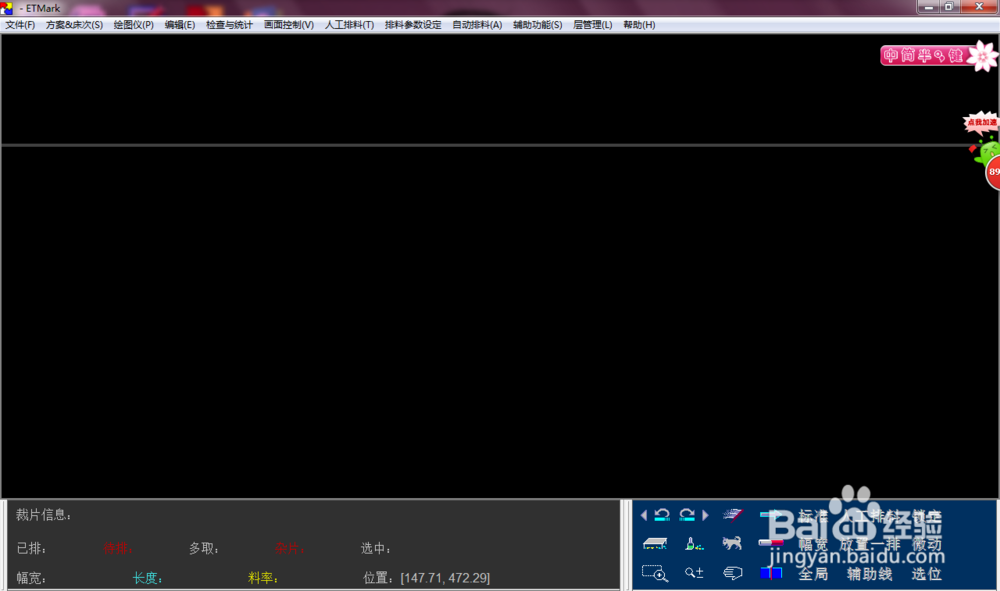Open the 自动排料(A) menu
The image size is (1000, 591).
pos(476,25)
